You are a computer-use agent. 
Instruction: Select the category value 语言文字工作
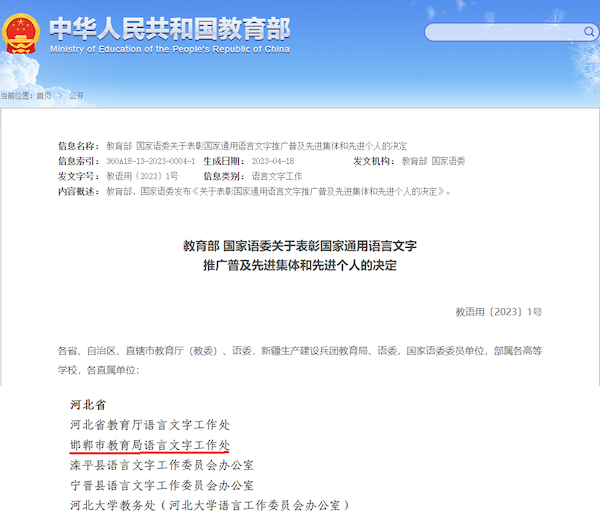277,176
